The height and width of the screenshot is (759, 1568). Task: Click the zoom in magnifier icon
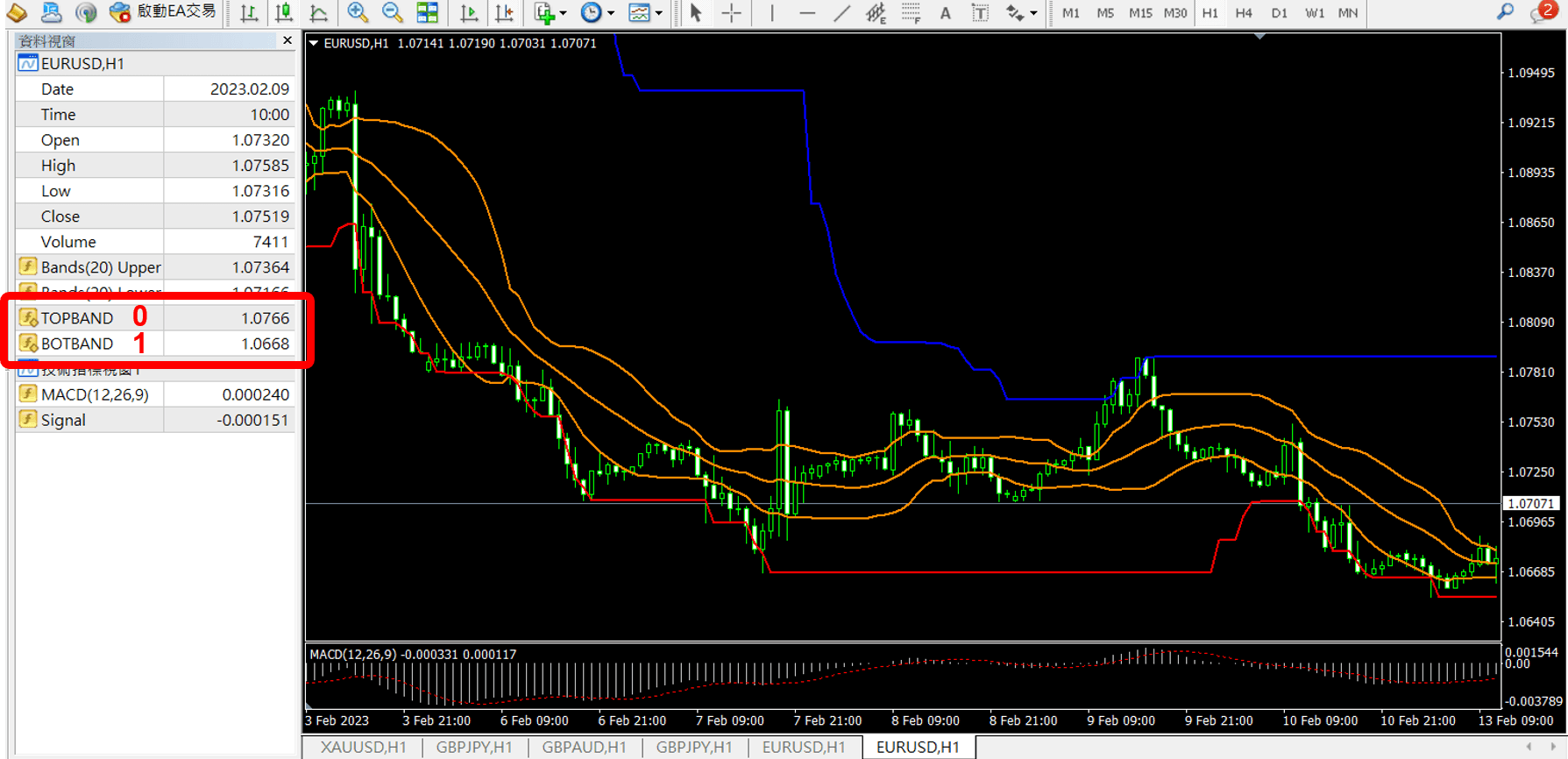(357, 13)
